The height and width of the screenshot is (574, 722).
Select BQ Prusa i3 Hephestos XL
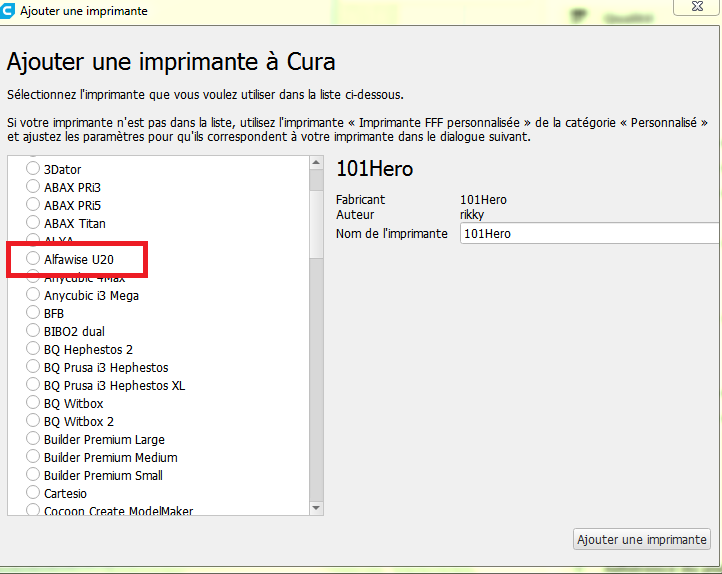click(33, 384)
